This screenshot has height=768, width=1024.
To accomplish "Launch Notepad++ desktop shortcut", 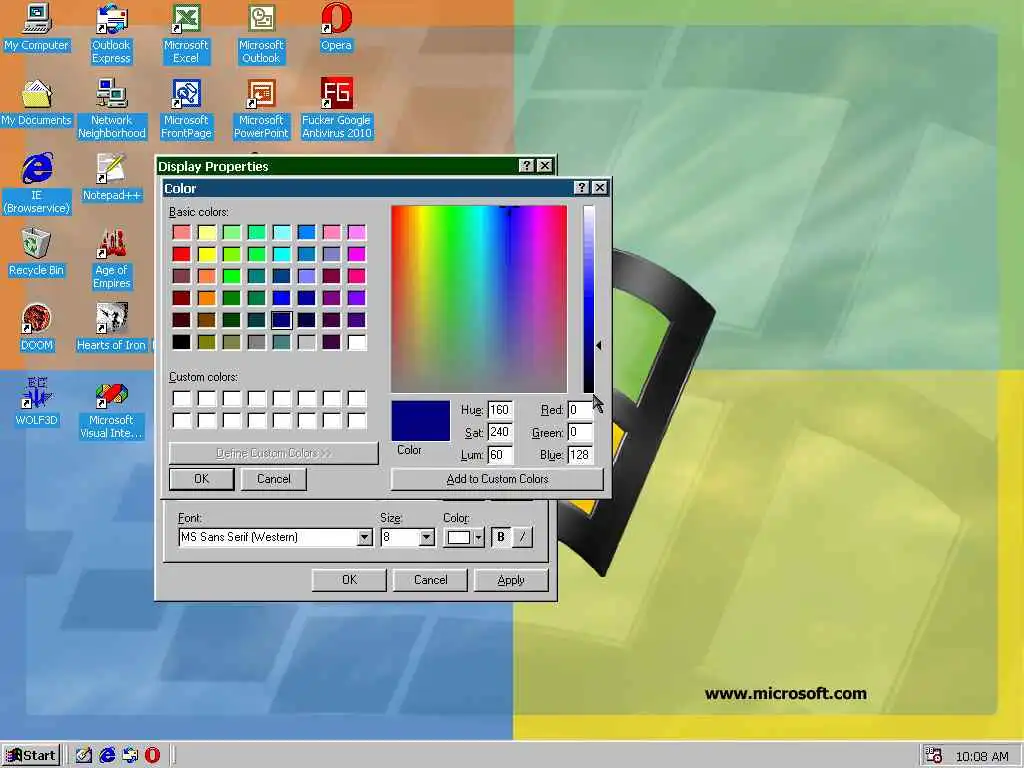I will coord(112,178).
